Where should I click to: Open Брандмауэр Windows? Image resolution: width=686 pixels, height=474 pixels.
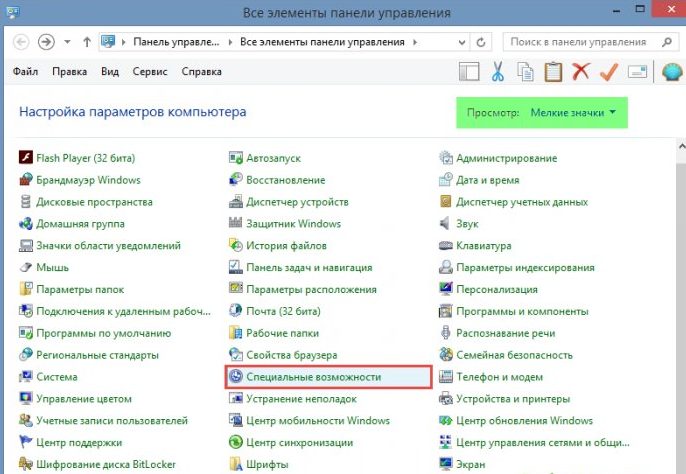coord(88,180)
